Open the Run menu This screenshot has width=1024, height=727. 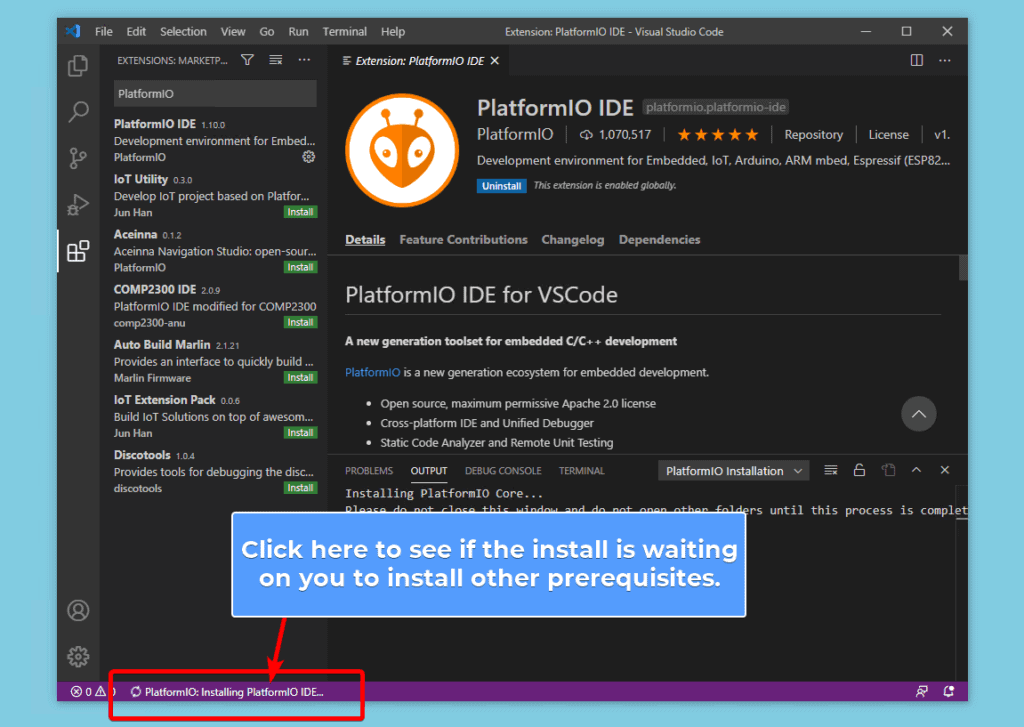click(x=298, y=31)
